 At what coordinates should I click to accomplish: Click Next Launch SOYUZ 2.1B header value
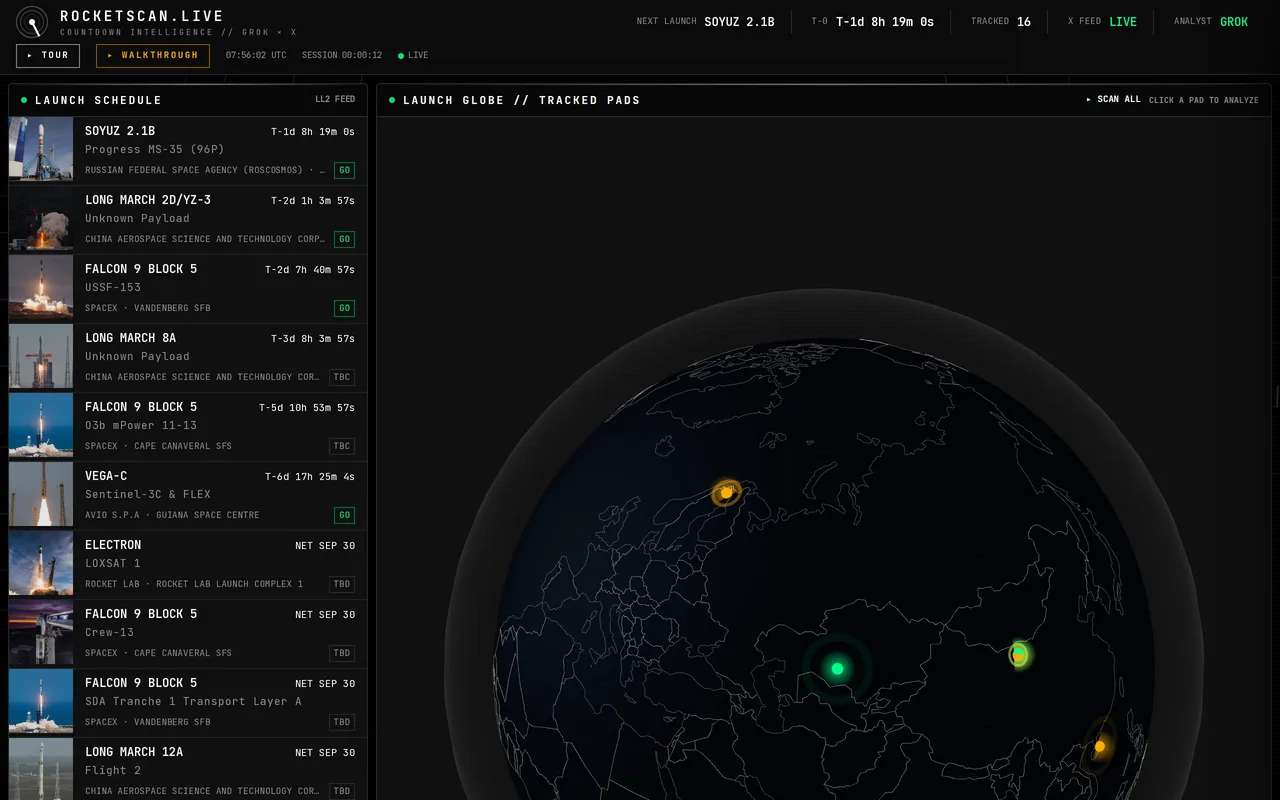tap(739, 21)
